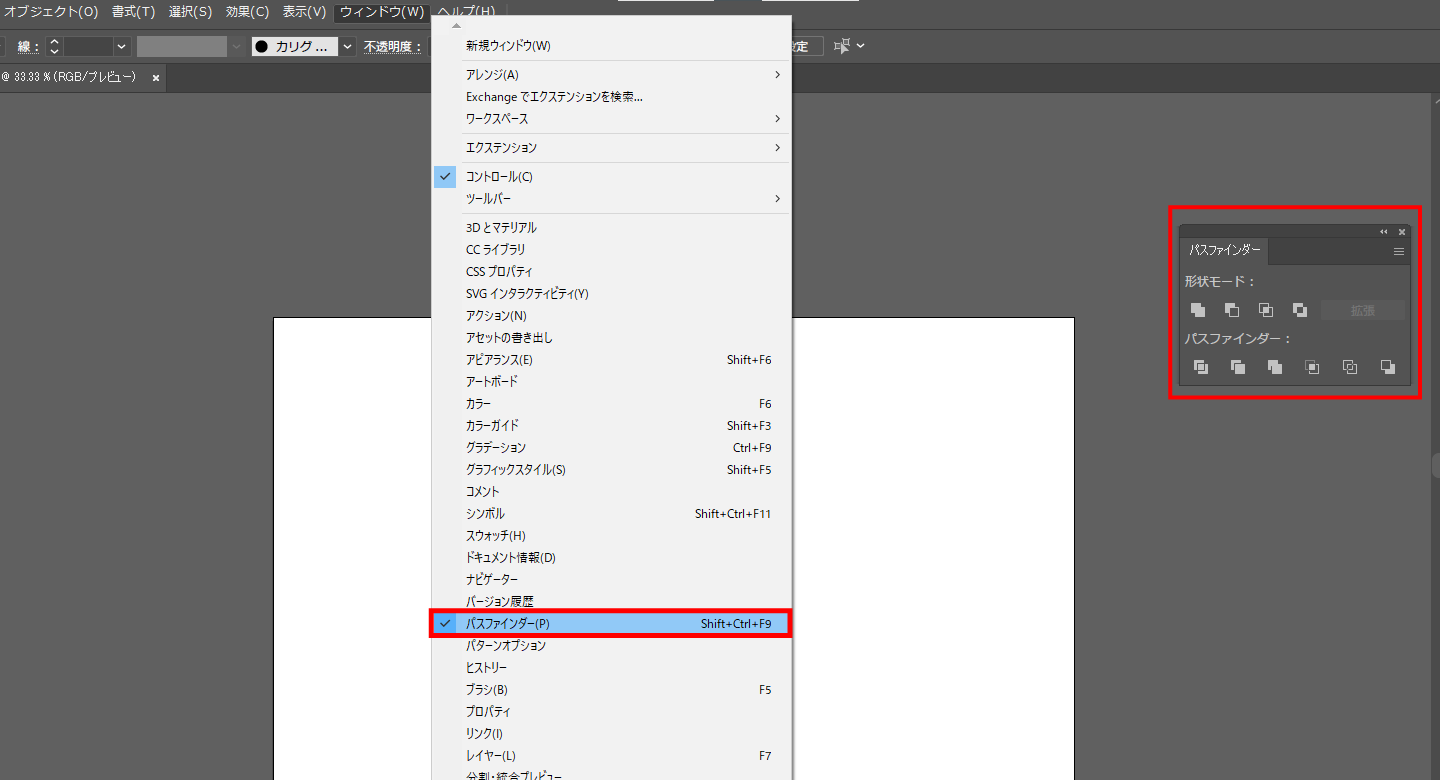Viewport: 1440px width, 780px height.
Task: Open the カラーガイド panel
Action: [x=611, y=426]
